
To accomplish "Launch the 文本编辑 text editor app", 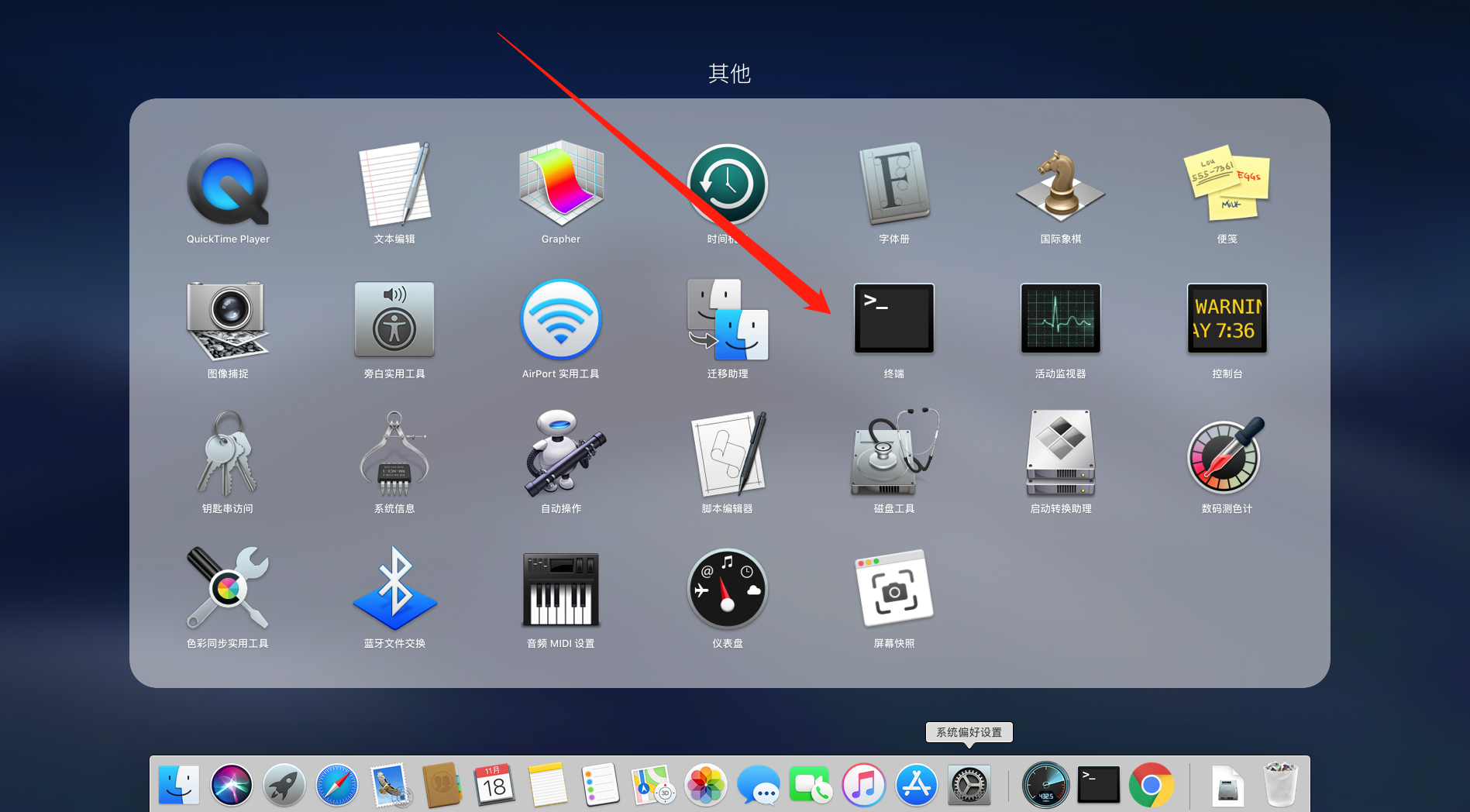I will click(x=394, y=184).
